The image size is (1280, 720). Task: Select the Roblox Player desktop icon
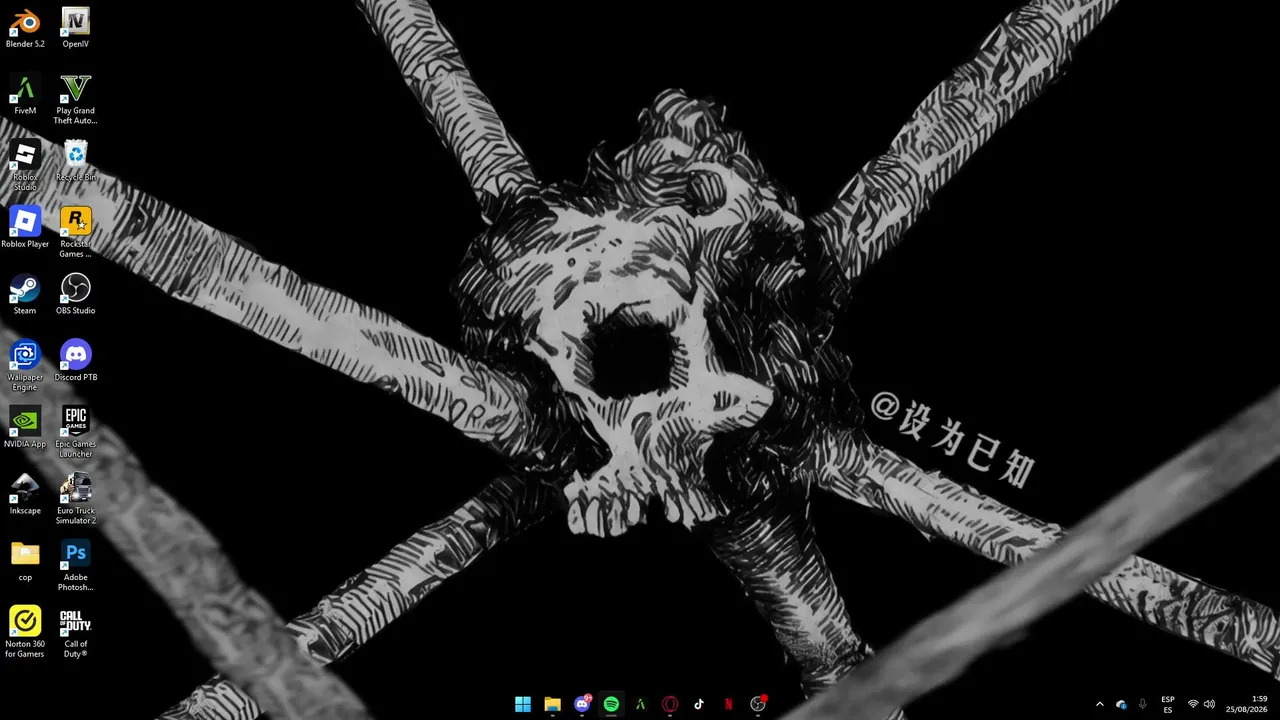[25, 228]
